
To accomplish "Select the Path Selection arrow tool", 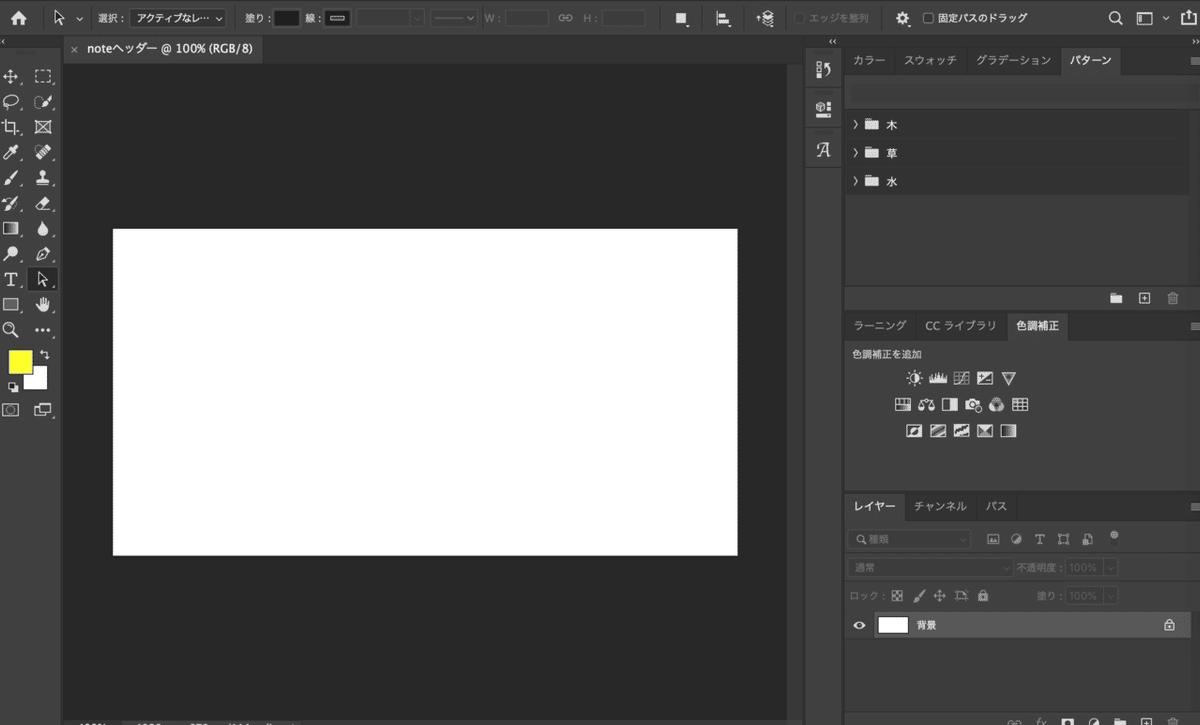I will point(43,279).
